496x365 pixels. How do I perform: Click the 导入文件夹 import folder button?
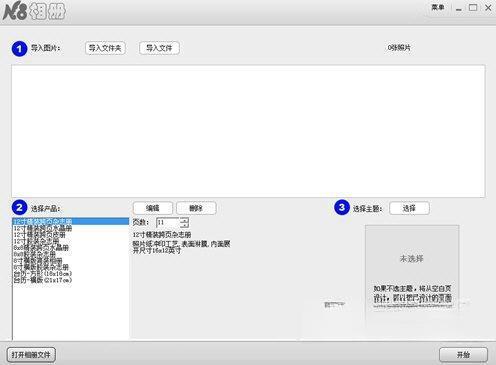point(105,48)
